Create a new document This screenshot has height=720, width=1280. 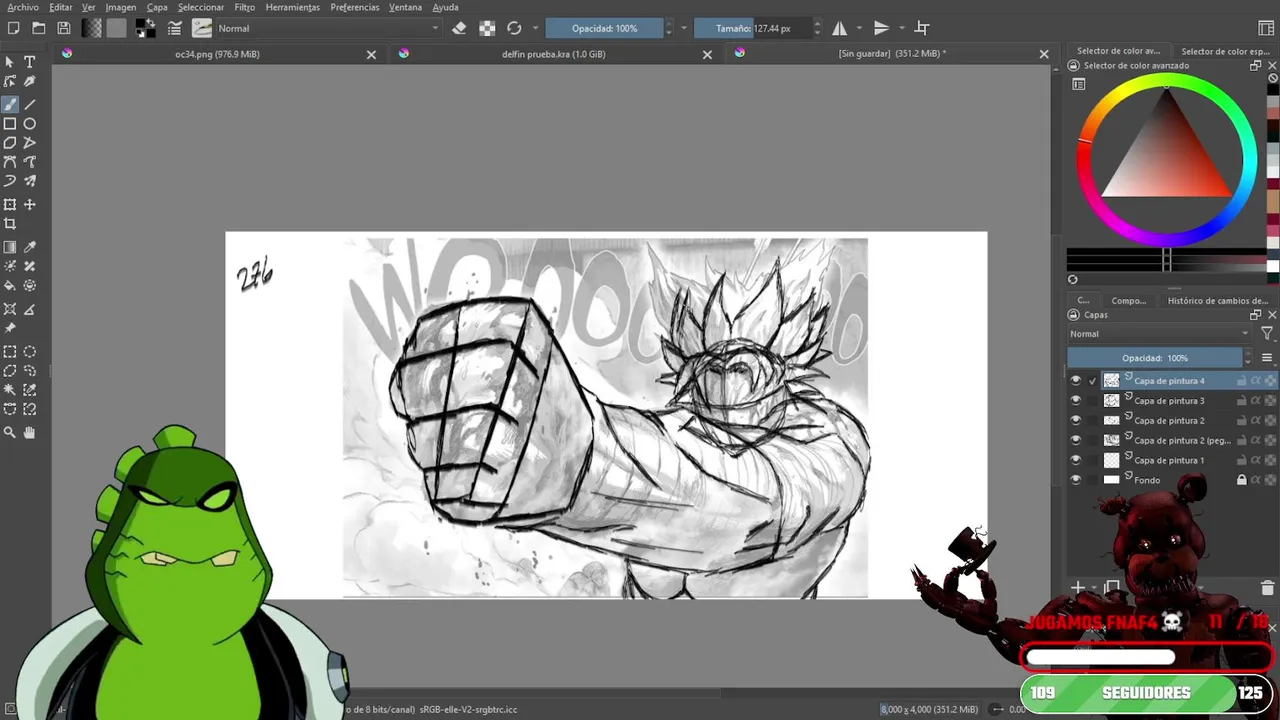click(14, 28)
